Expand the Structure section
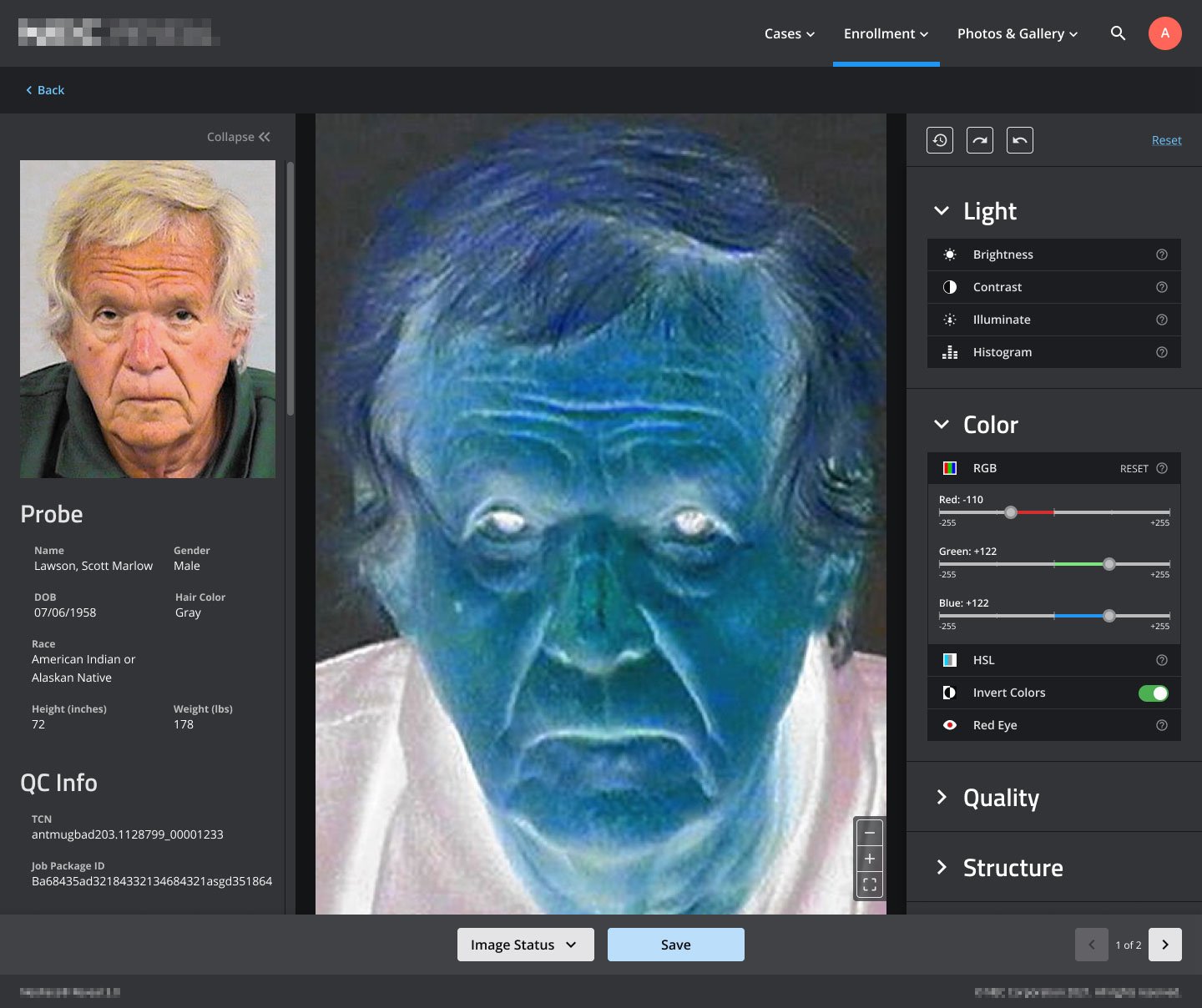 pyautogui.click(x=942, y=867)
